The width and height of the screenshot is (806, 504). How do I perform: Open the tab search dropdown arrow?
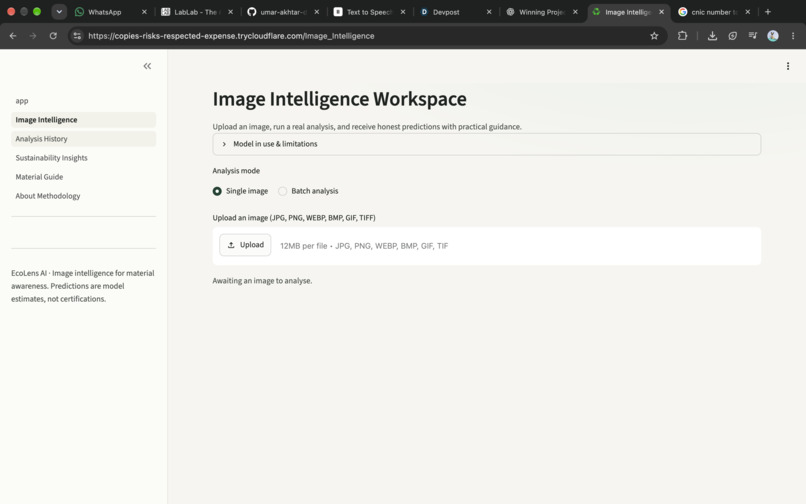59,12
